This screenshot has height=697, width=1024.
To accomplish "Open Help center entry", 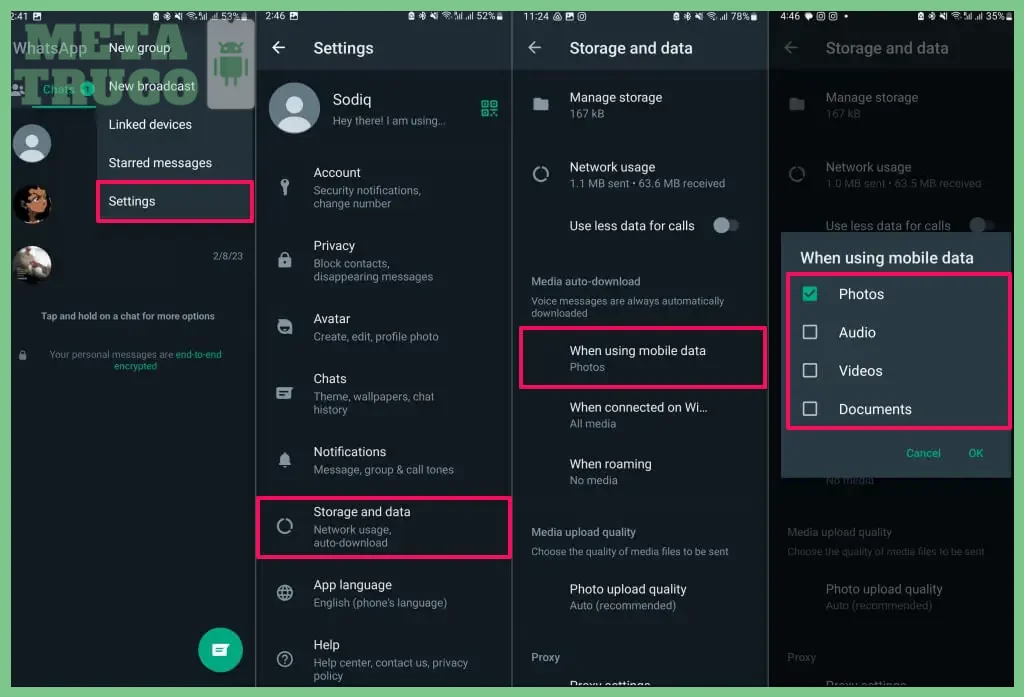I will tap(384, 660).
